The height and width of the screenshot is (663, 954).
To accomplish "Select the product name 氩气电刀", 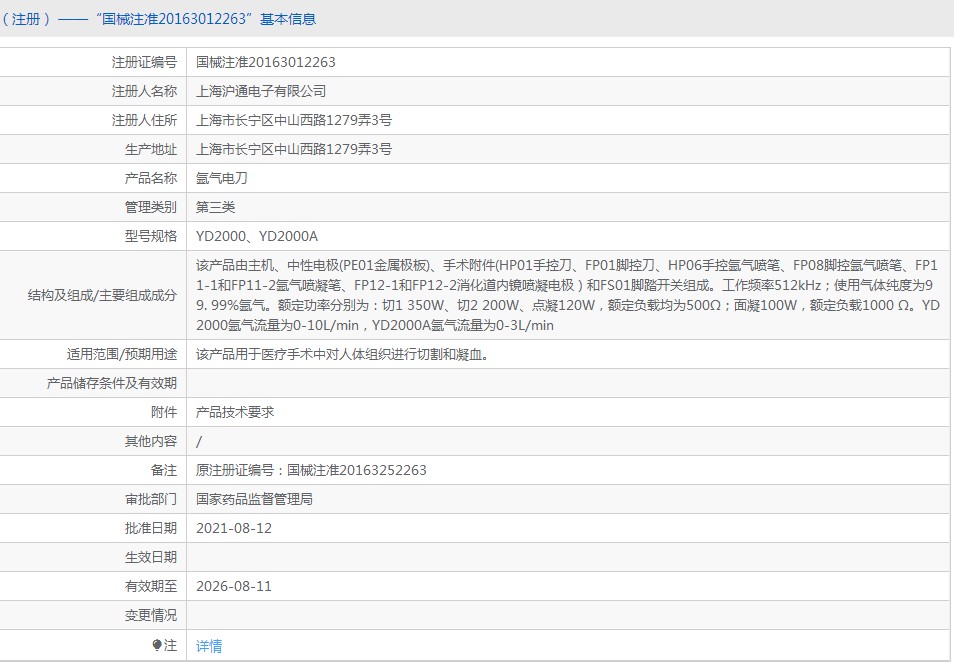I will (x=221, y=178).
